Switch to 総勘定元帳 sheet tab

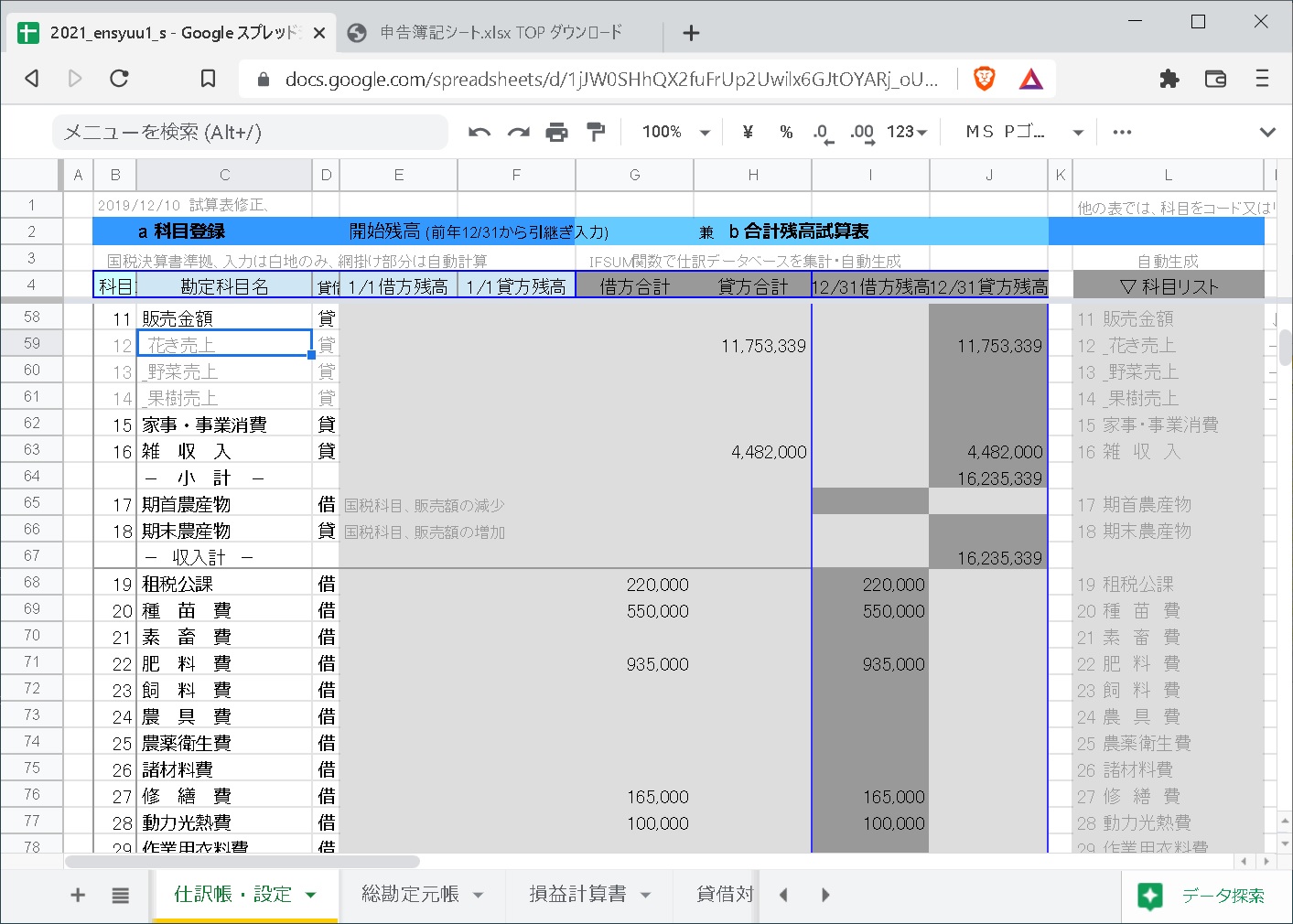click(x=410, y=894)
